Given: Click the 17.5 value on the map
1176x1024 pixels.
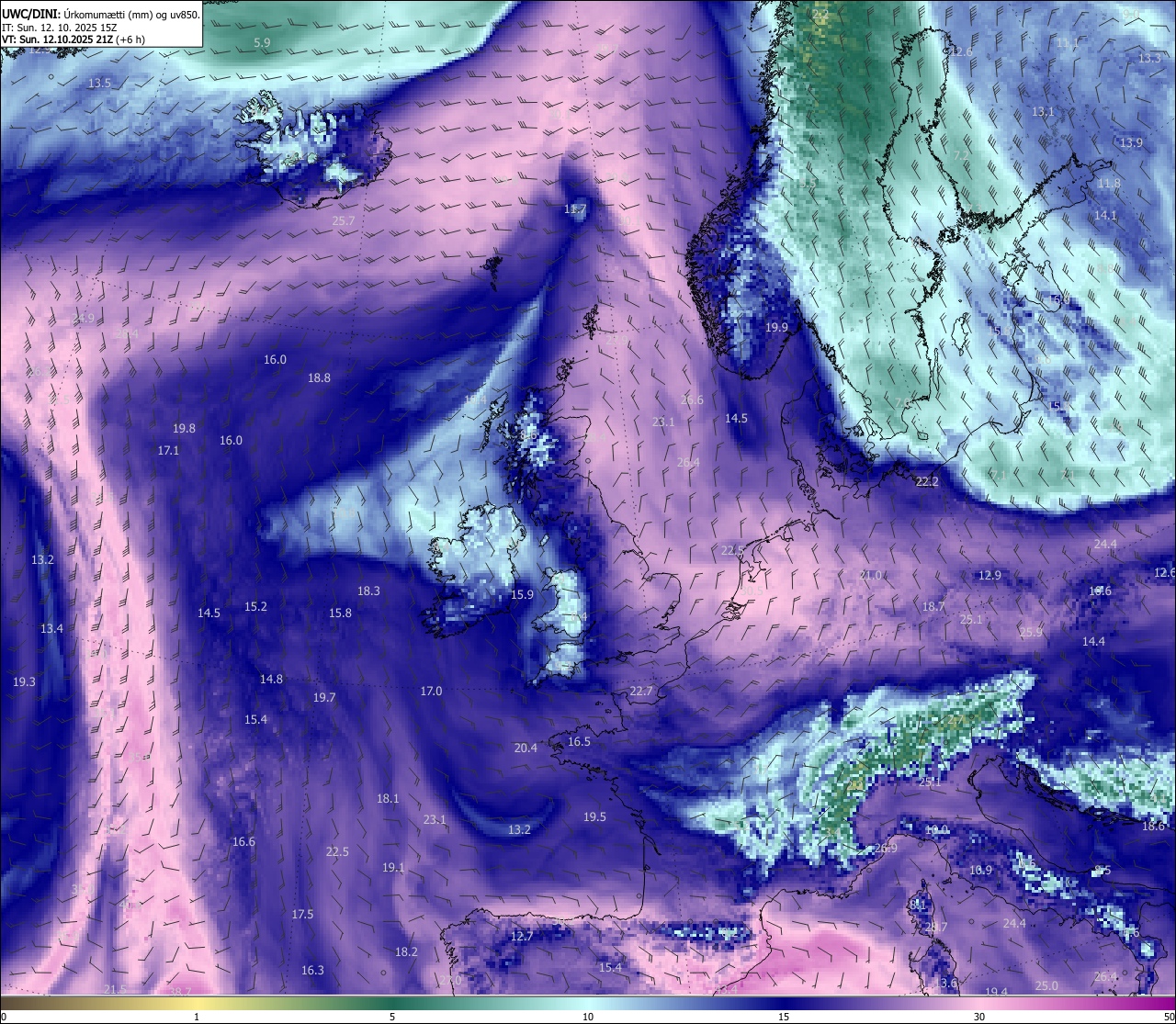Looking at the screenshot, I should (302, 914).
